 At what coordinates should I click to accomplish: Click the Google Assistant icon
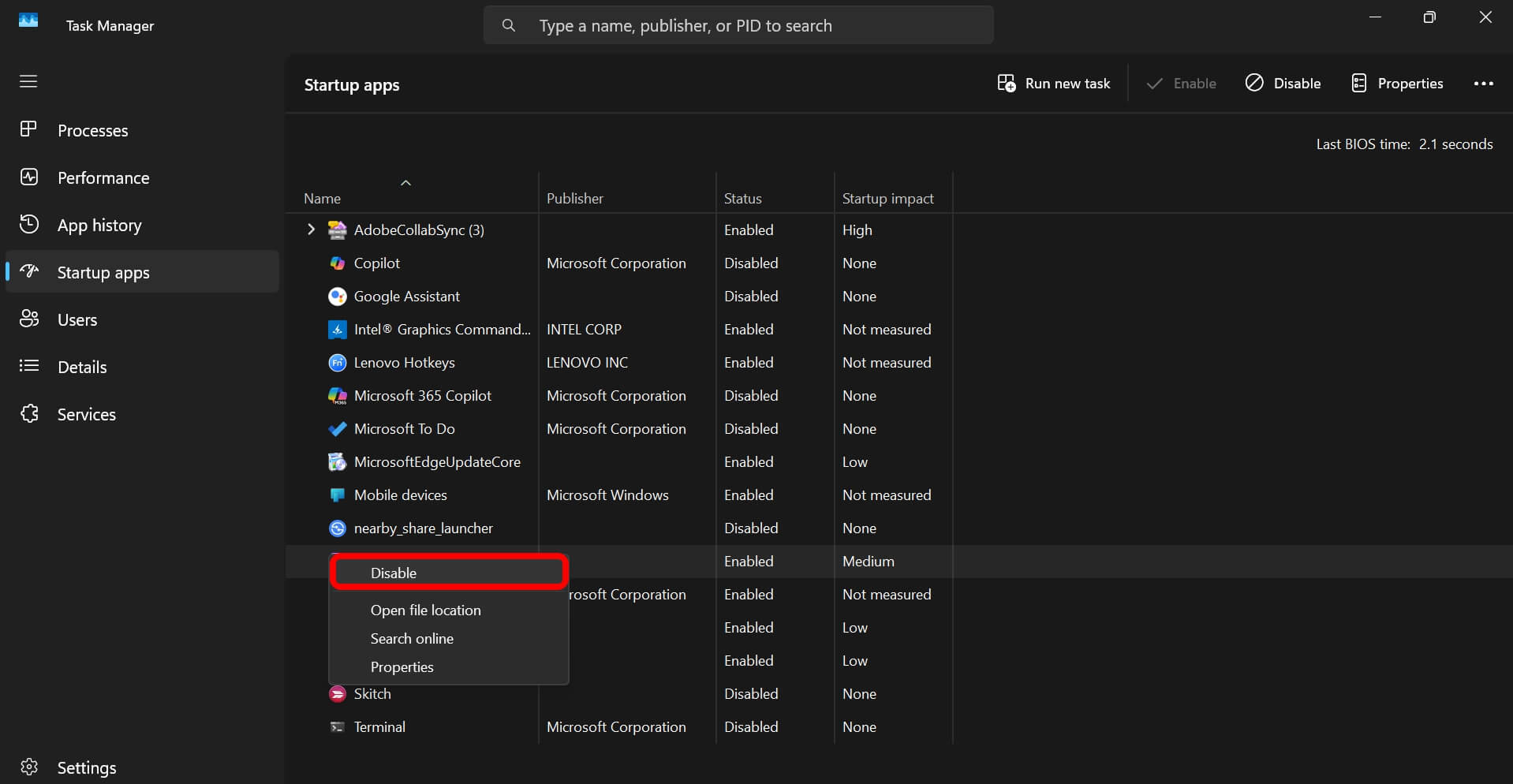tap(337, 296)
